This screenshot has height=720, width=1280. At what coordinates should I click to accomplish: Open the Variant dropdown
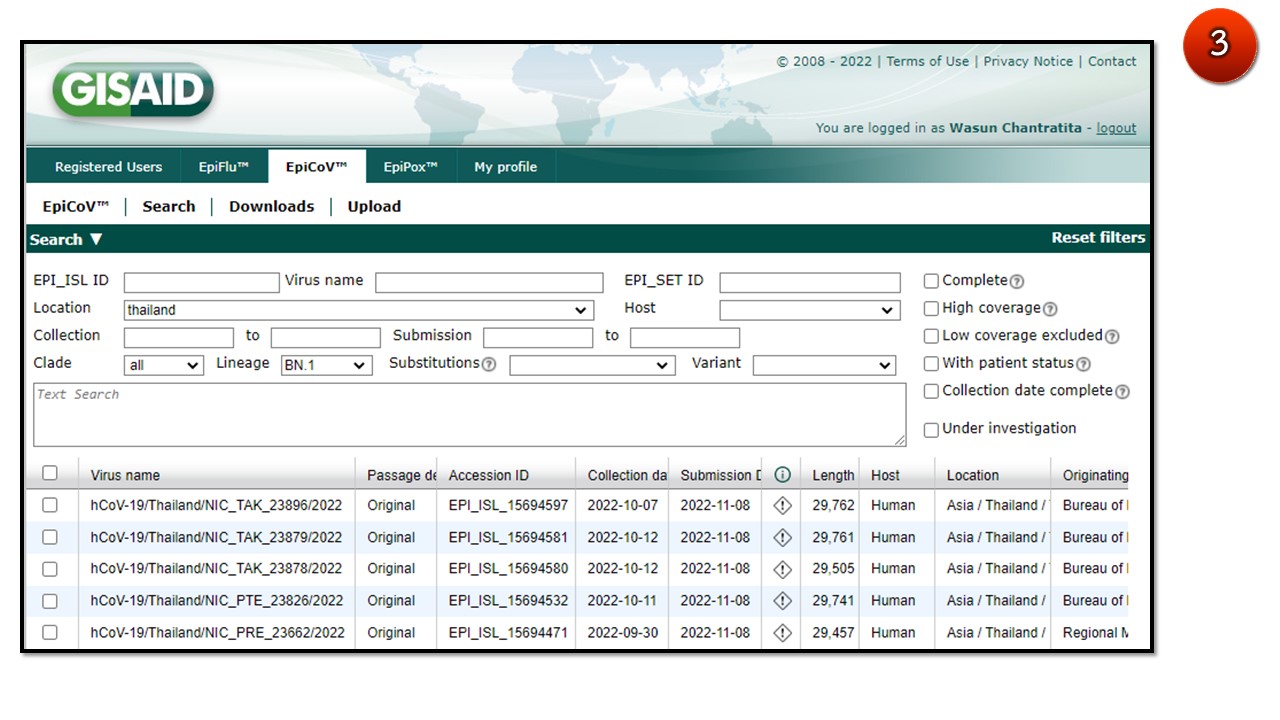(824, 365)
